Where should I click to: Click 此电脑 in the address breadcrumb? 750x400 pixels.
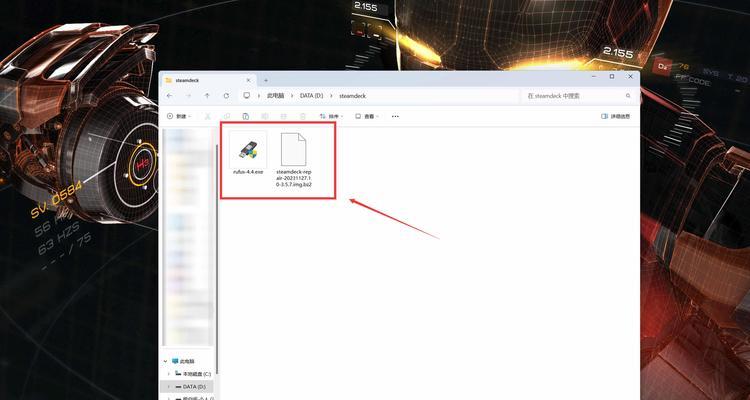[x=275, y=96]
